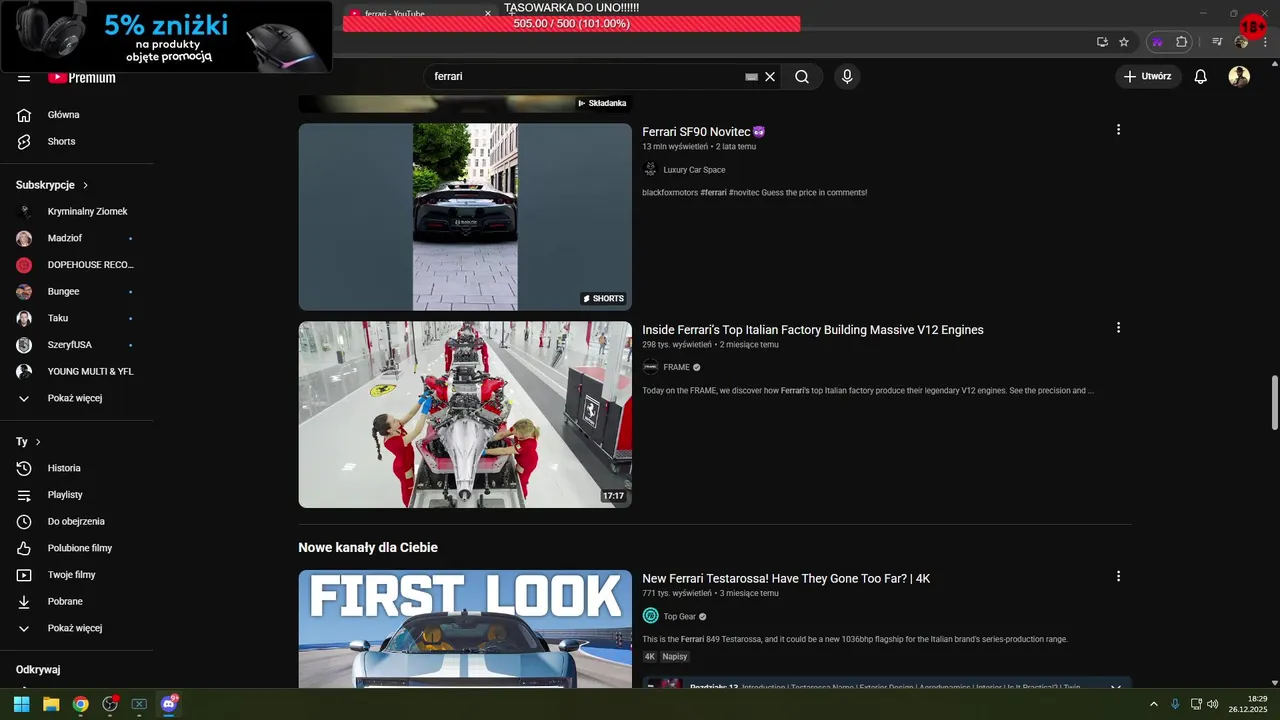Open the Ty section header

click(28, 442)
